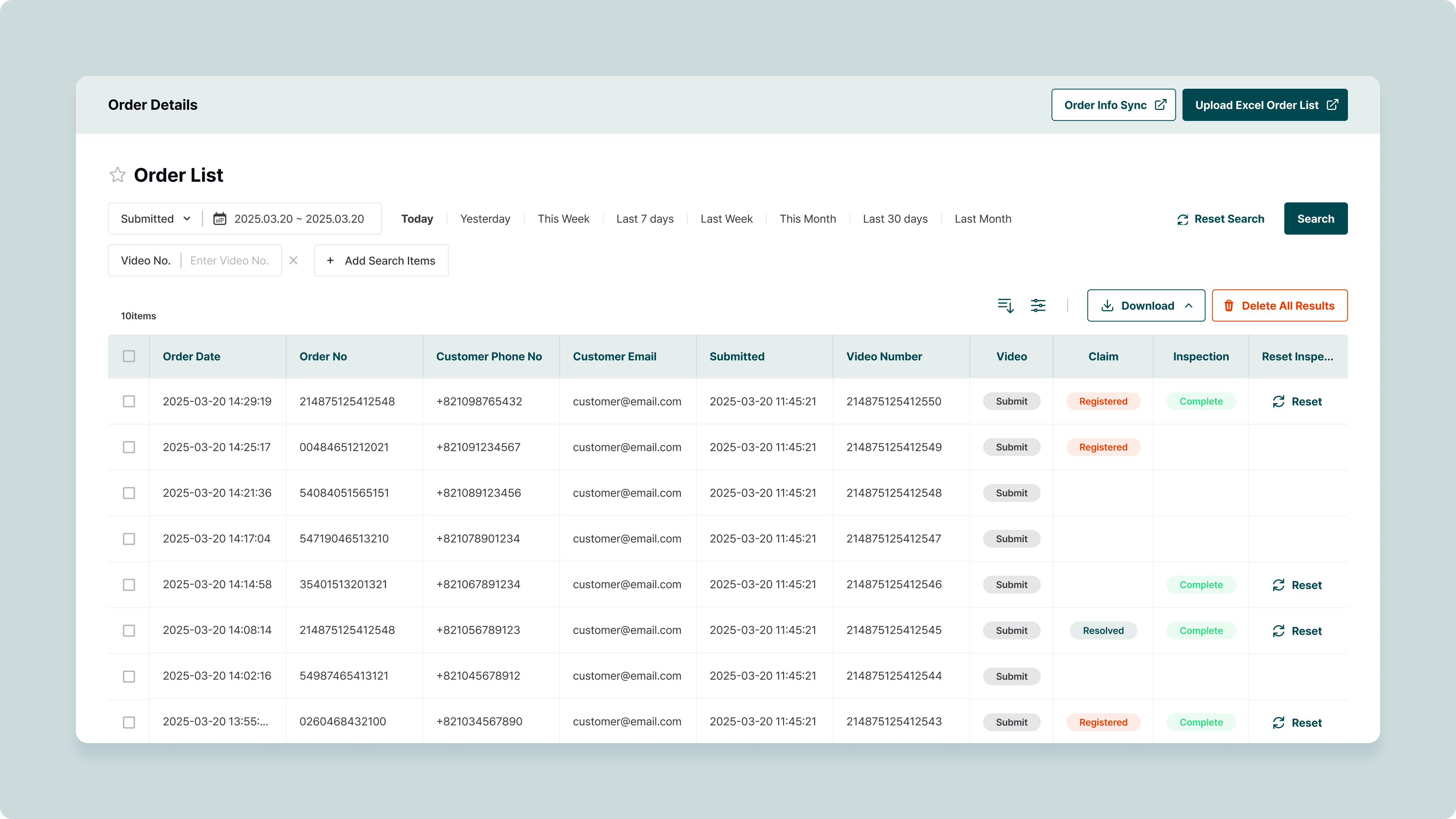
Task: Choose the Last 30 days preset
Action: pyautogui.click(x=895, y=219)
